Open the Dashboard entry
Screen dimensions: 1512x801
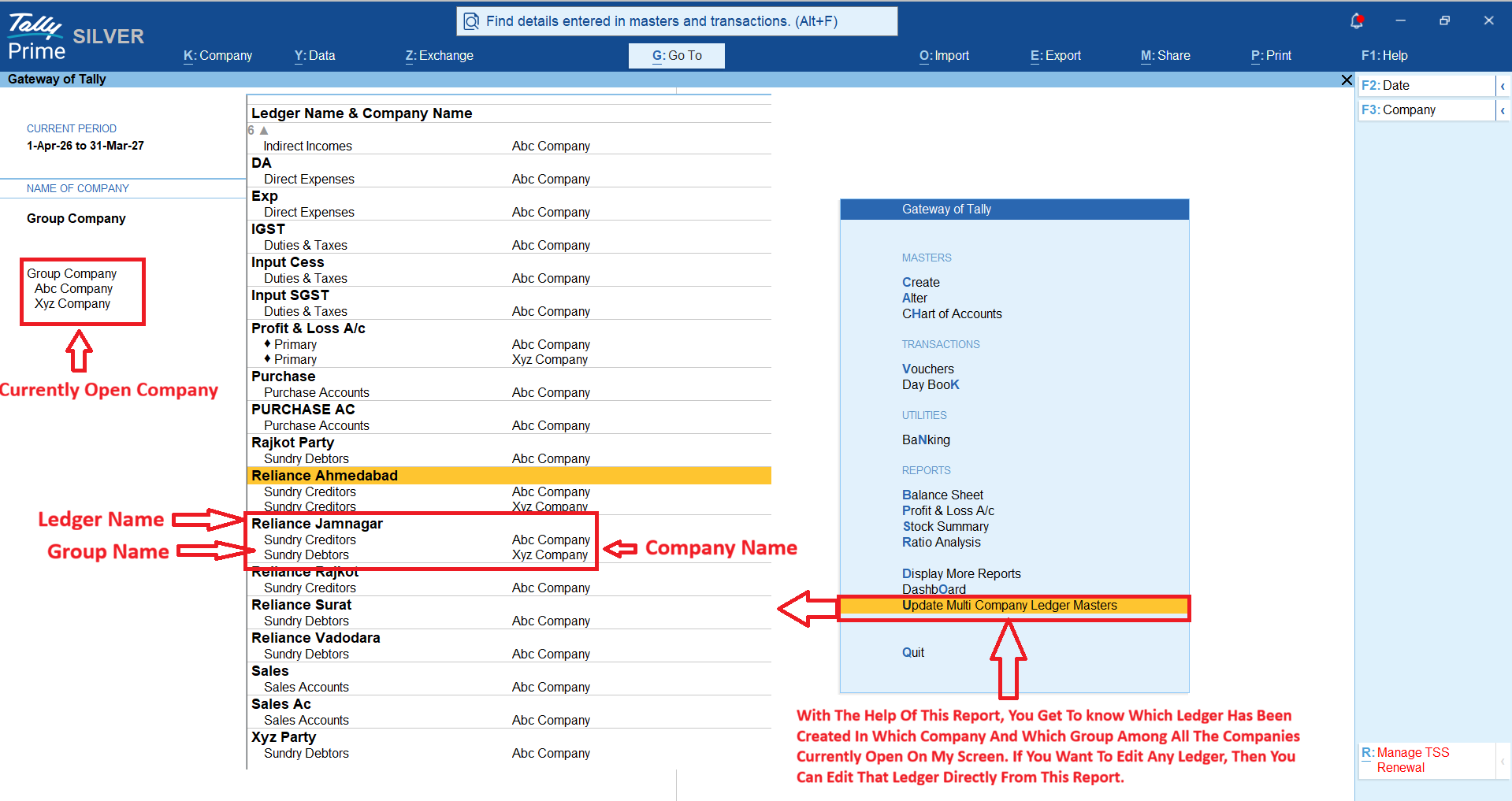tap(934, 589)
